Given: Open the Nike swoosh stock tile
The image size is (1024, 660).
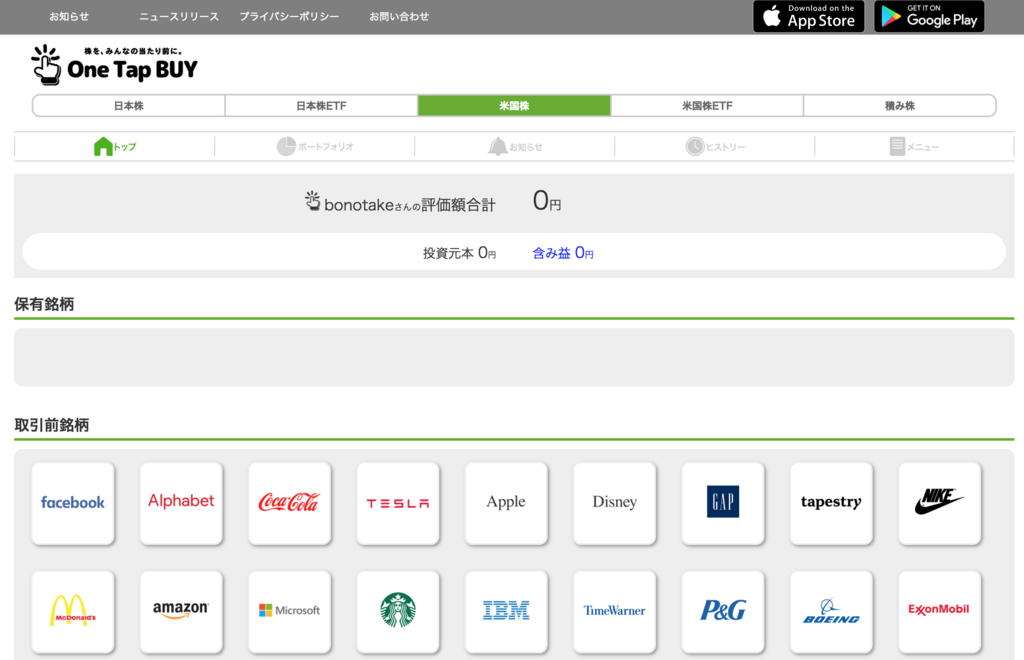Looking at the screenshot, I should click(940, 503).
